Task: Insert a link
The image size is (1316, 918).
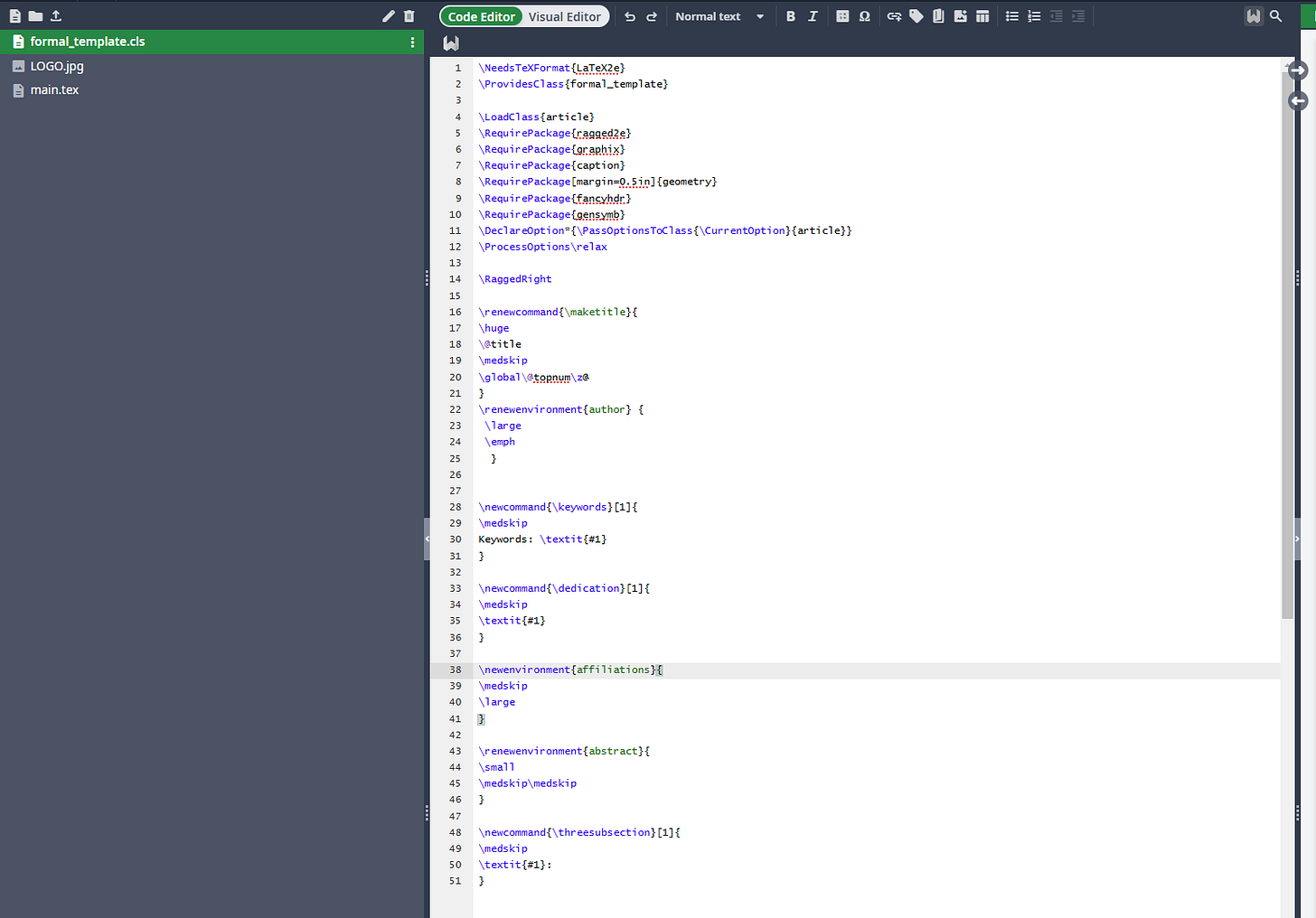Action: (x=894, y=16)
